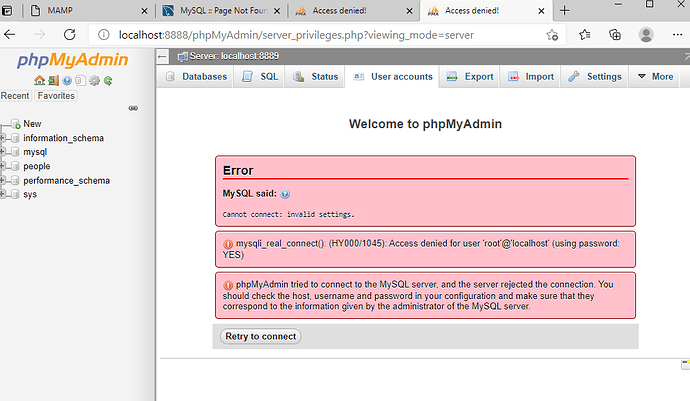
Task: Select the User accounts tab
Action: coord(393,77)
